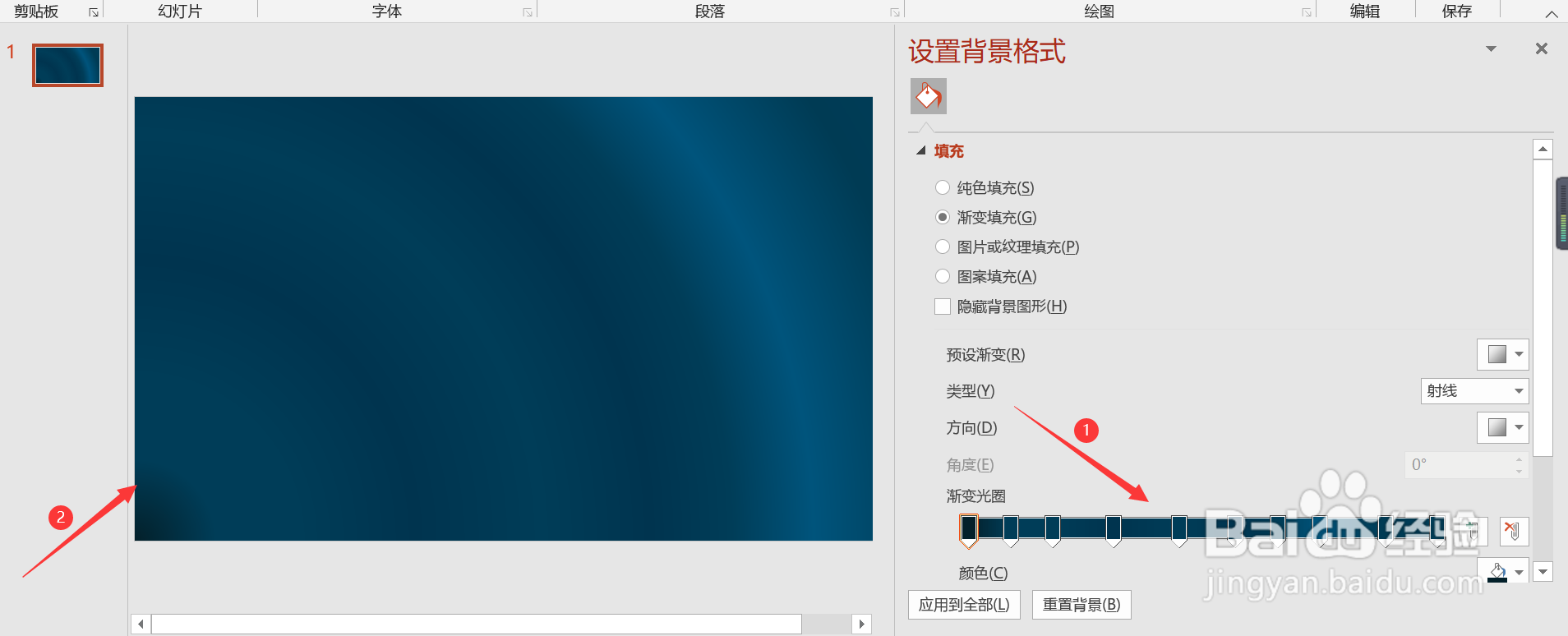Increase the 角度 value with up spinner

coord(1519,459)
